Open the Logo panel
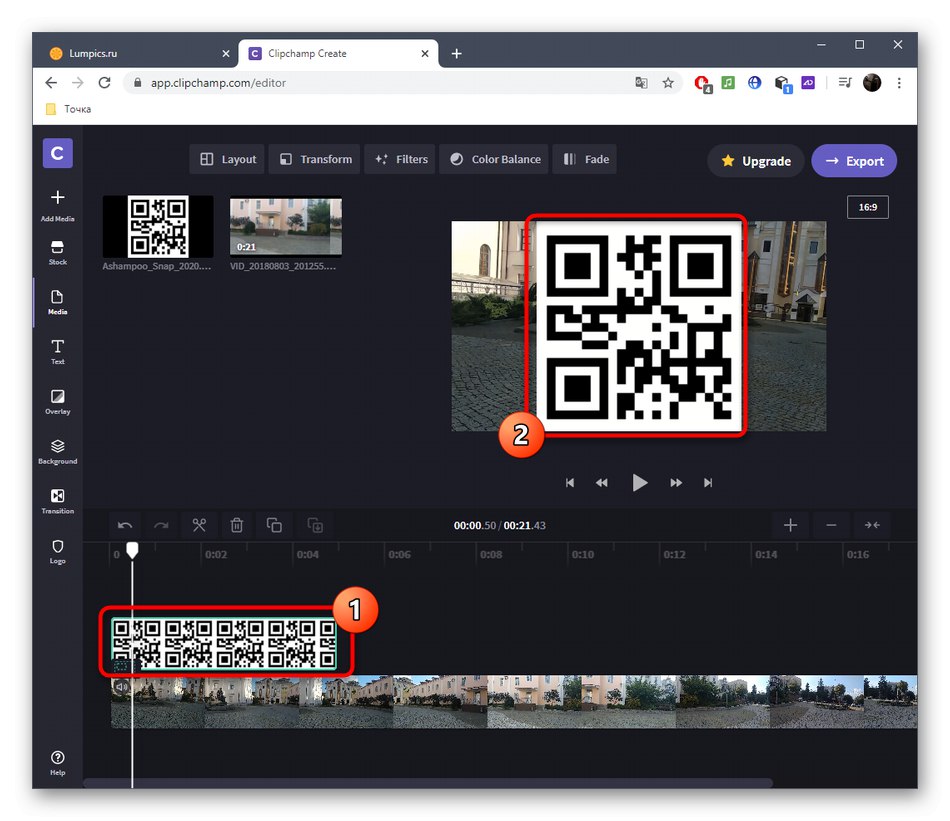The width and height of the screenshot is (950, 821). click(58, 551)
